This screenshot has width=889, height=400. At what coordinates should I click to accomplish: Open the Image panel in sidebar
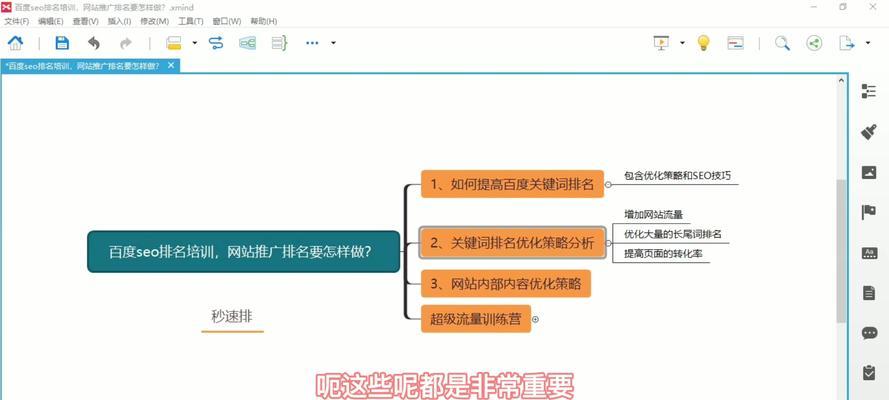pyautogui.click(x=869, y=173)
